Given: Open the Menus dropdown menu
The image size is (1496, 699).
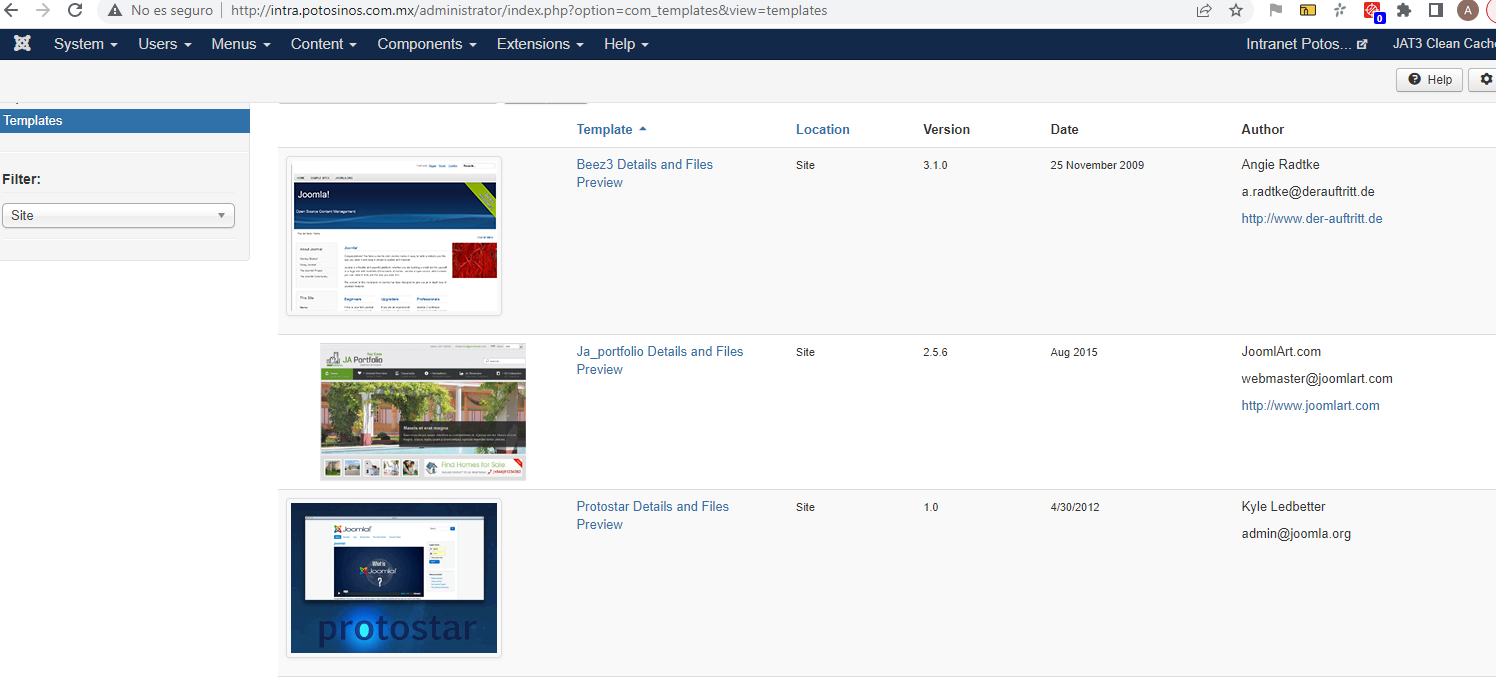Looking at the screenshot, I should pos(241,44).
